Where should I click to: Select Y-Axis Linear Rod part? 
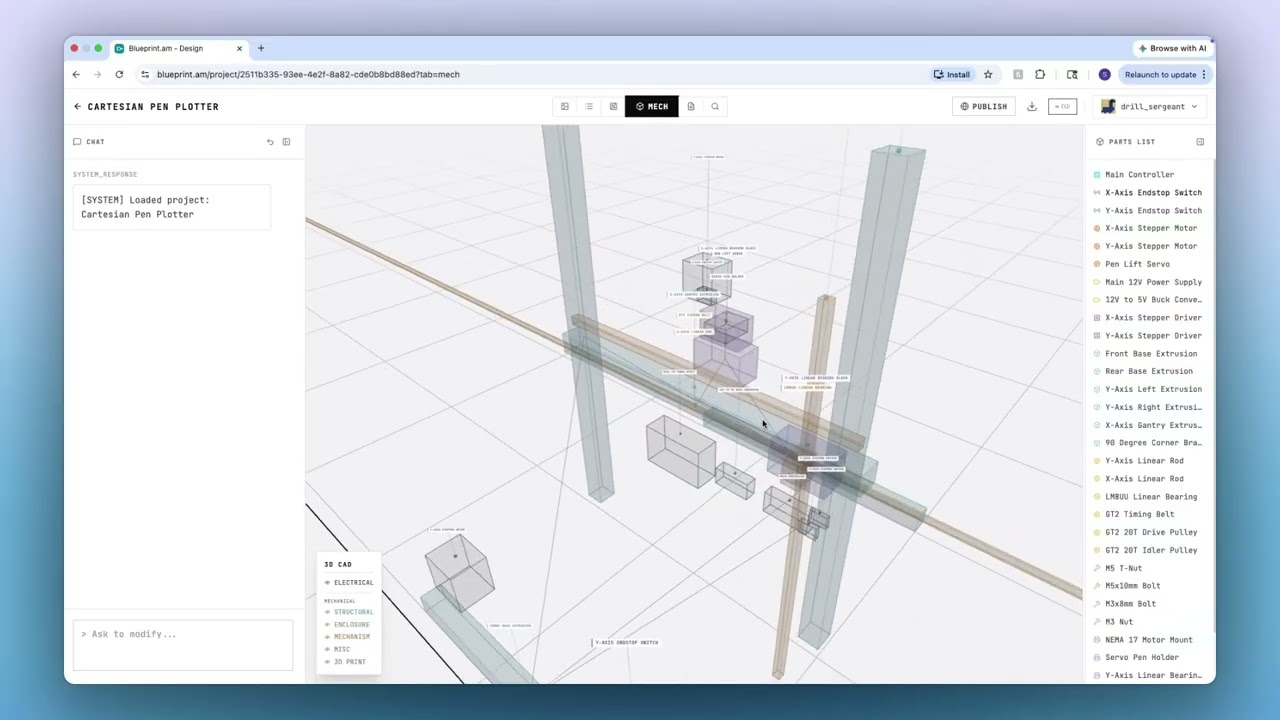point(1144,461)
